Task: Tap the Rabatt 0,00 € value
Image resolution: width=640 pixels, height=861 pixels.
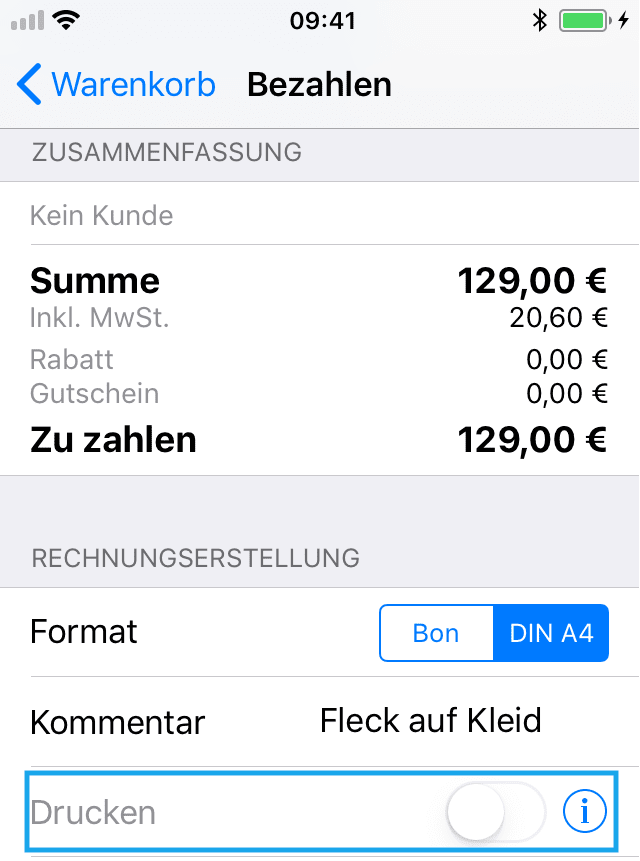Action: [567, 360]
